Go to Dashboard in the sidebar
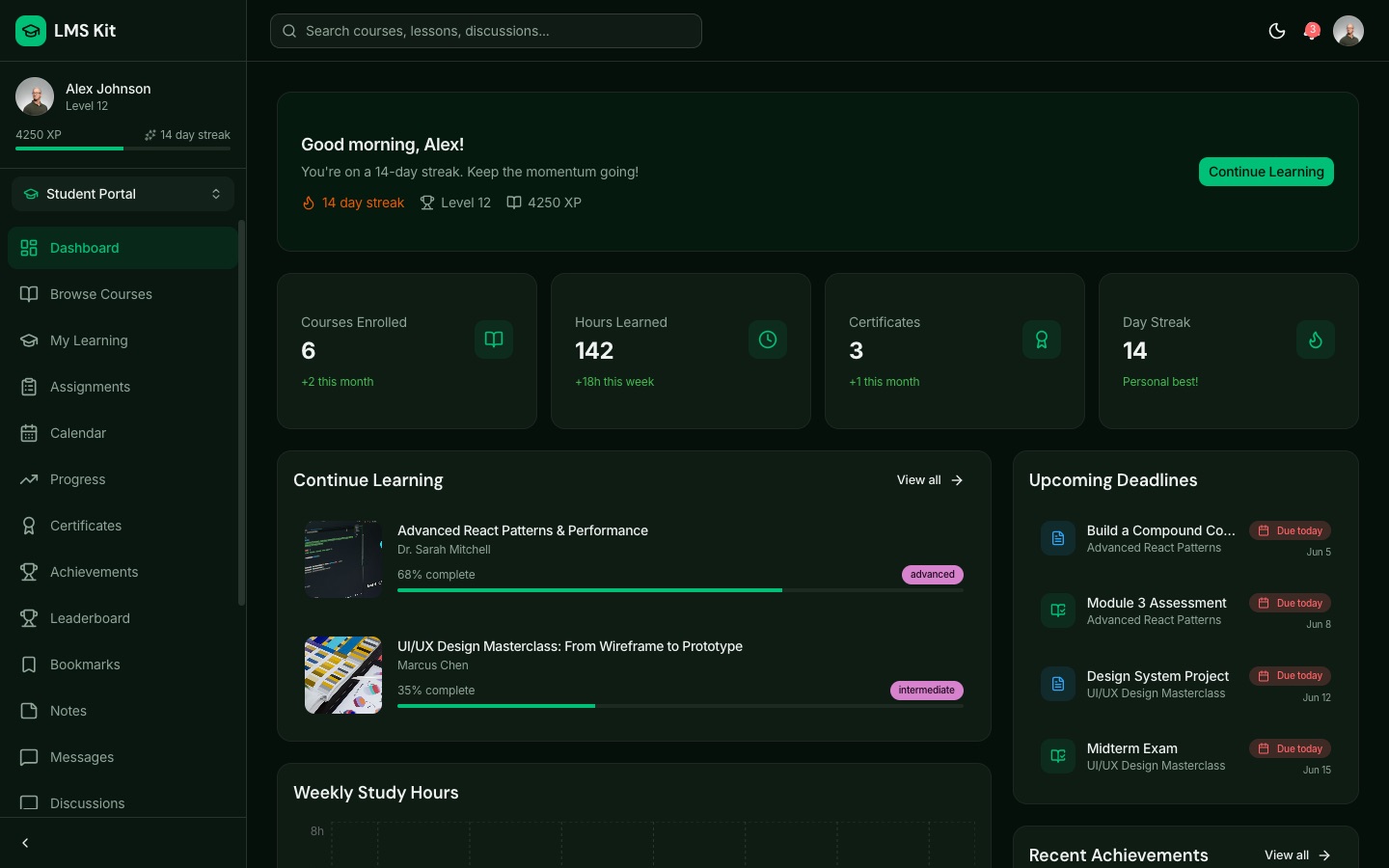This screenshot has width=1389, height=868. (x=123, y=248)
